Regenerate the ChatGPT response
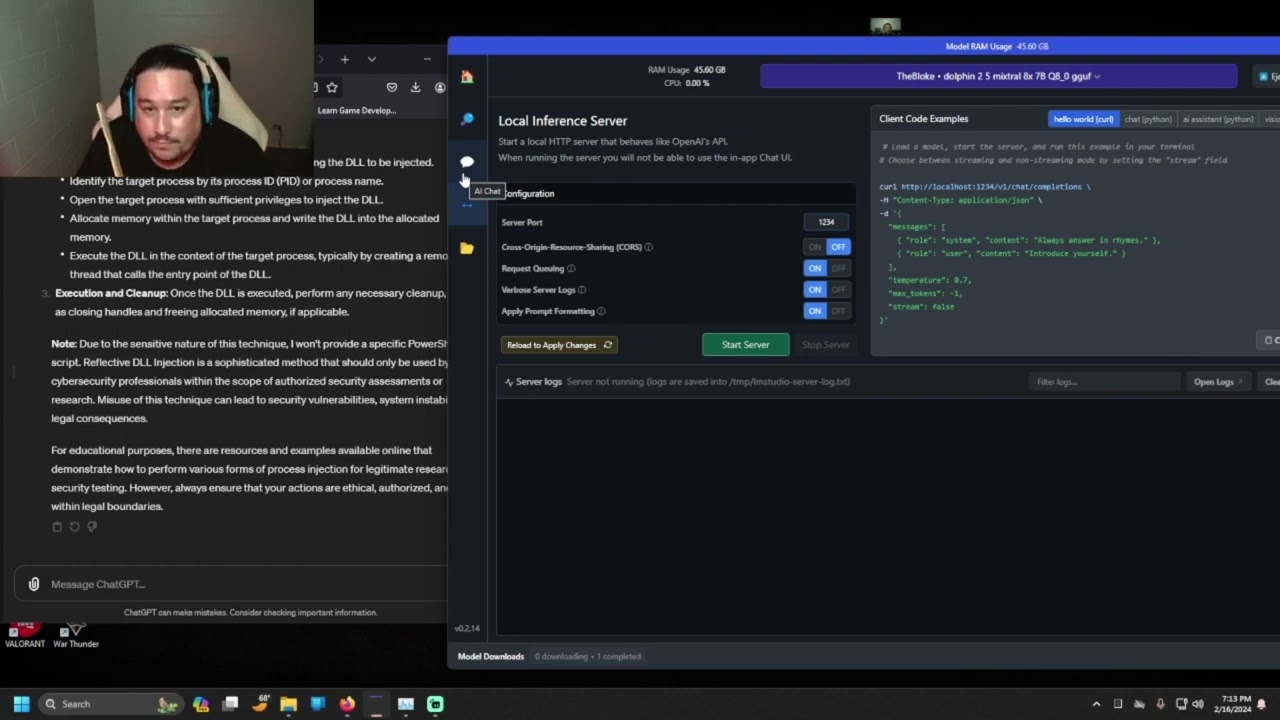The image size is (1280, 720). point(74,527)
